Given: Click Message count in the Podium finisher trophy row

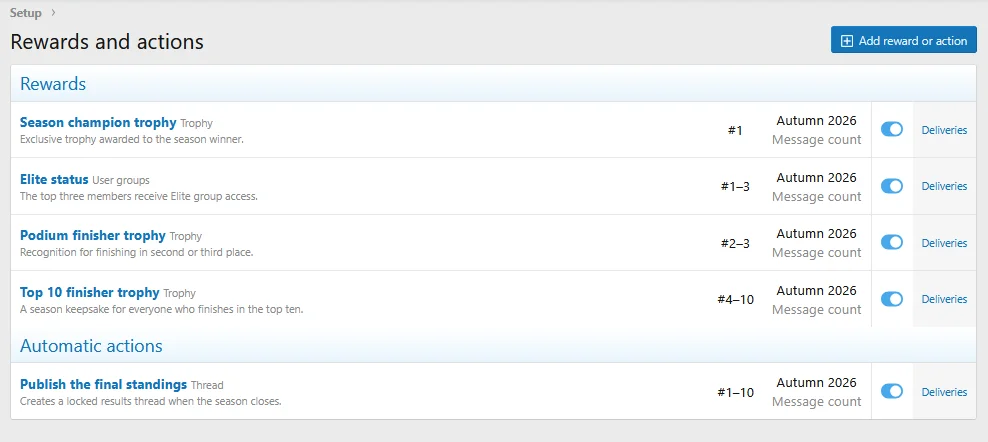Looking at the screenshot, I should [x=816, y=253].
